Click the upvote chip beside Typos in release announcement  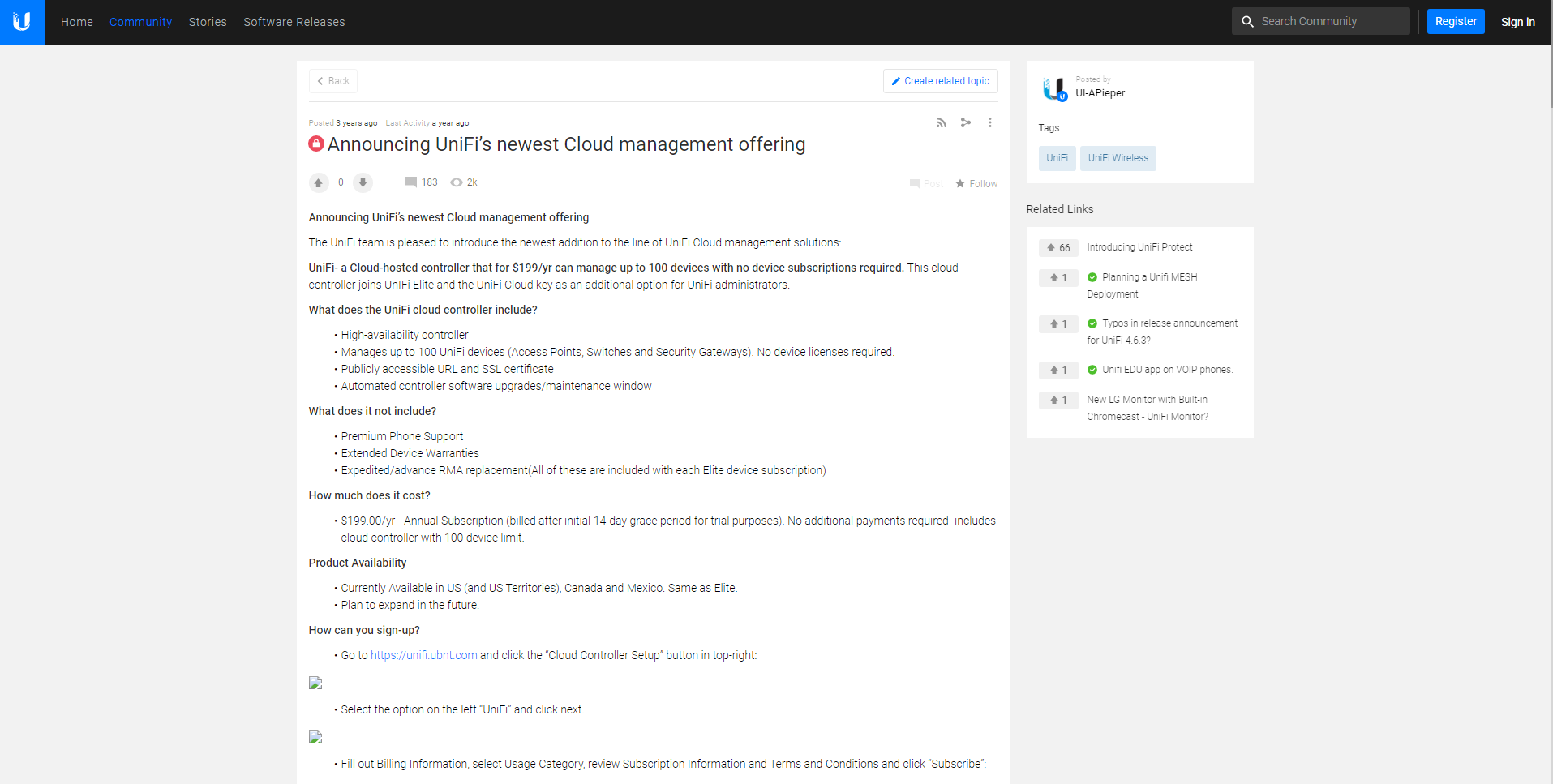[1058, 324]
